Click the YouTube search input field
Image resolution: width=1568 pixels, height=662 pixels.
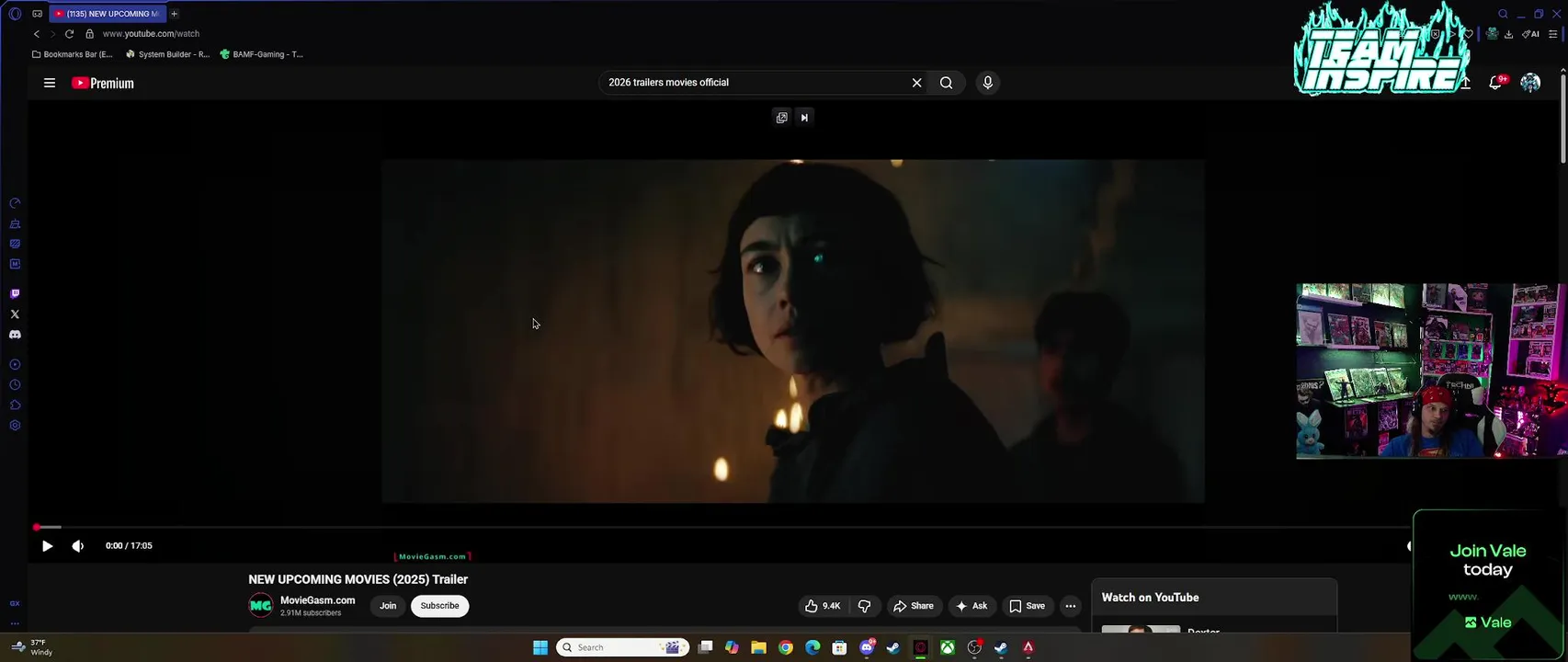point(754,83)
